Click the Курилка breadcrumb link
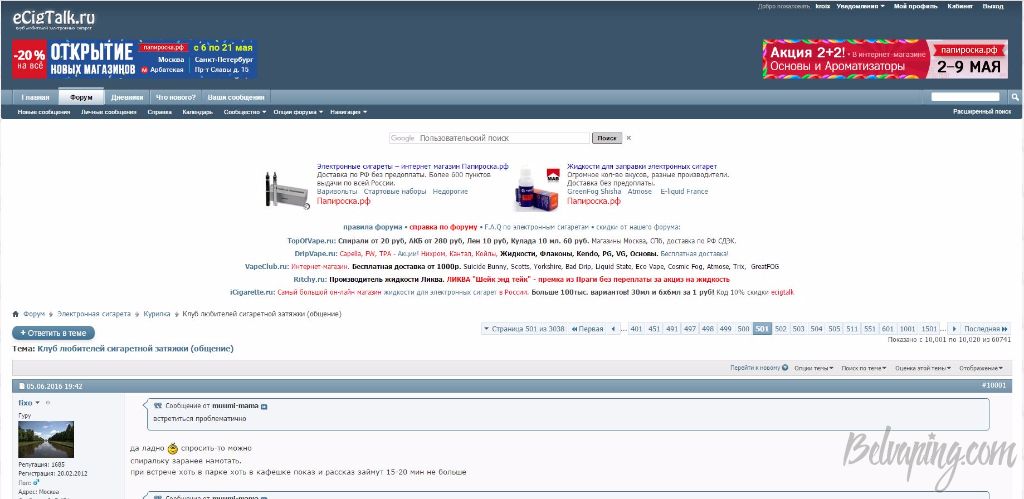 click(157, 314)
